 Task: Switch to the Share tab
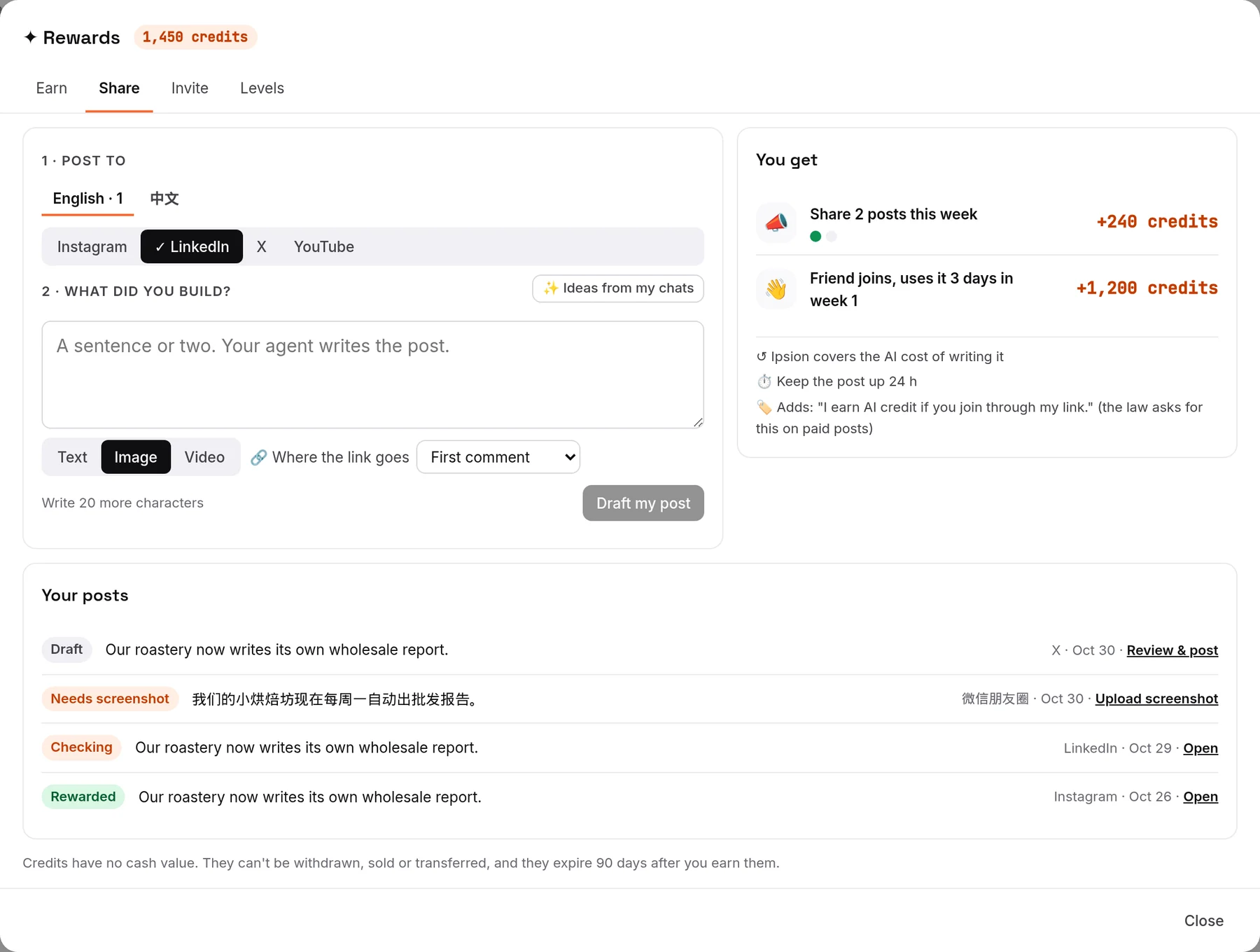tap(119, 88)
